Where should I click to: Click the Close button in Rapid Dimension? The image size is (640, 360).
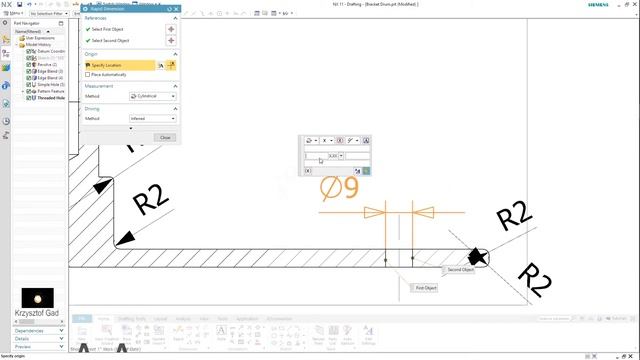(x=165, y=138)
